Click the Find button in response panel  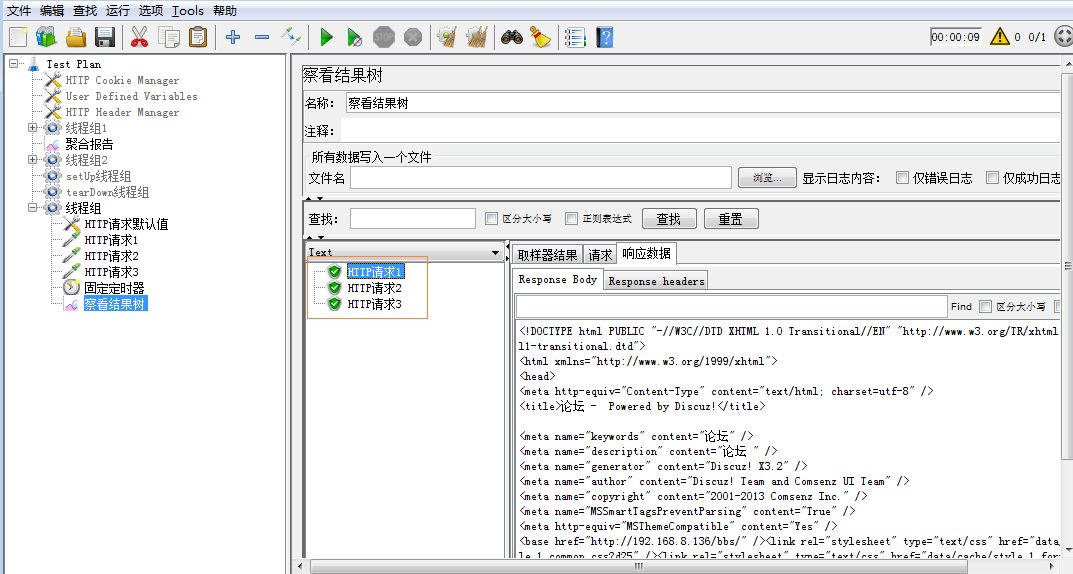[x=961, y=306]
